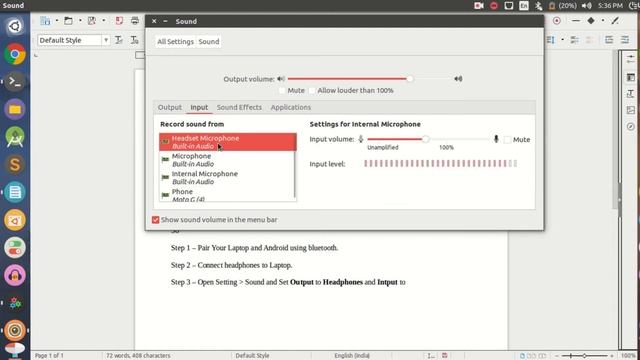Open Ubuntu Dash search launcher
Image resolution: width=640 pixels, height=360 pixels.
[15, 27]
